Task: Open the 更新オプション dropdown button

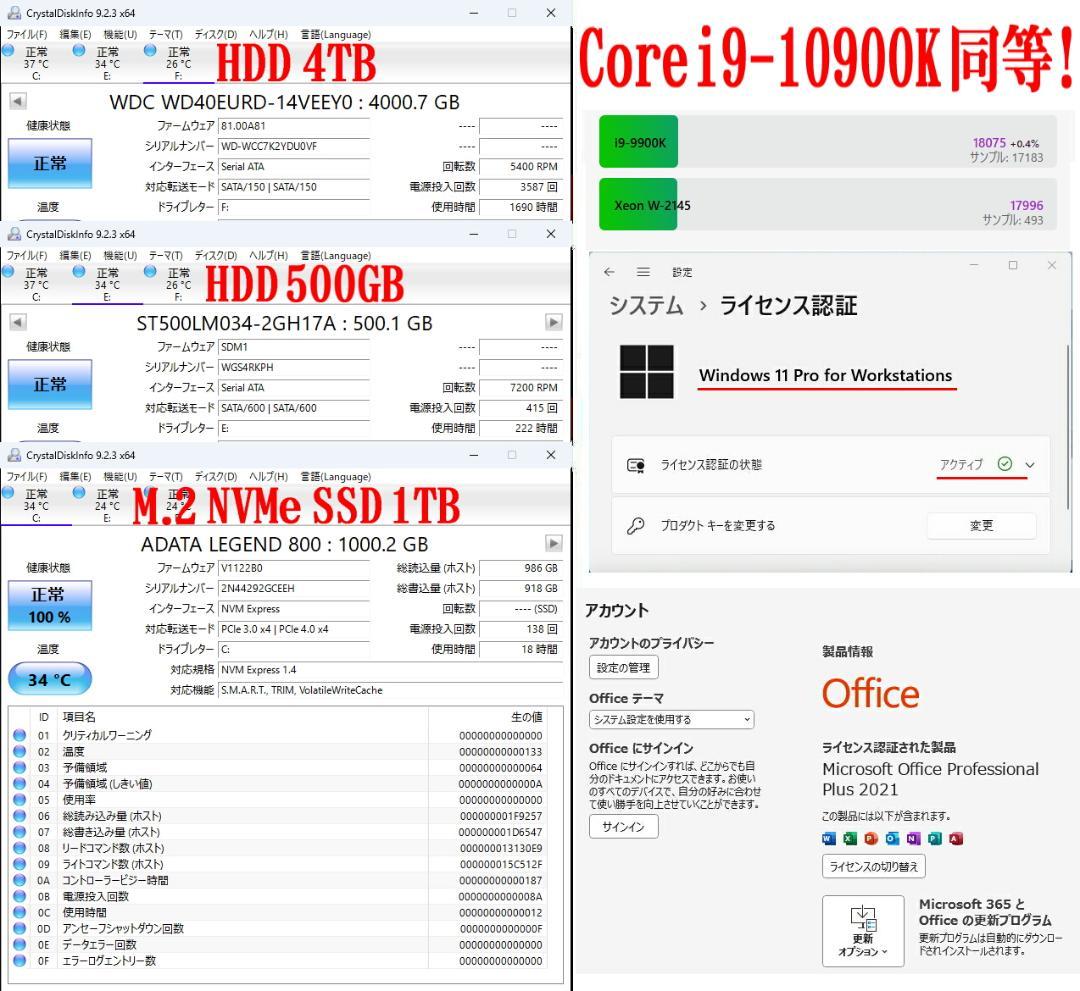Action: tap(863, 931)
